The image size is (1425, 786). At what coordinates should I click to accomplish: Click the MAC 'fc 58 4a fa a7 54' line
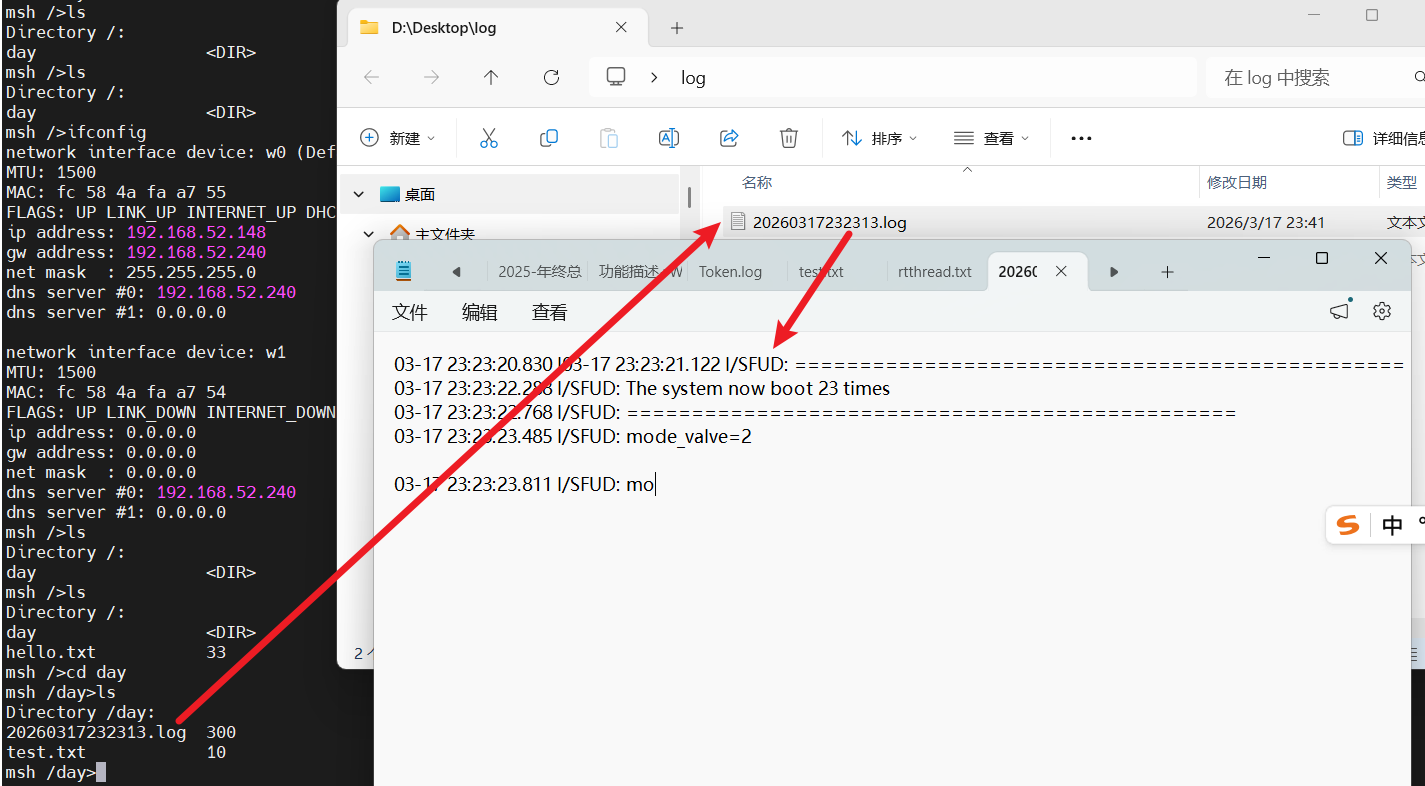click(x=116, y=392)
